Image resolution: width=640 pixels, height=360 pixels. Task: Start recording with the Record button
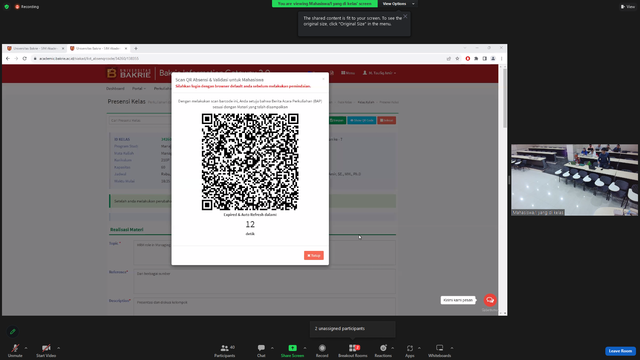322,350
